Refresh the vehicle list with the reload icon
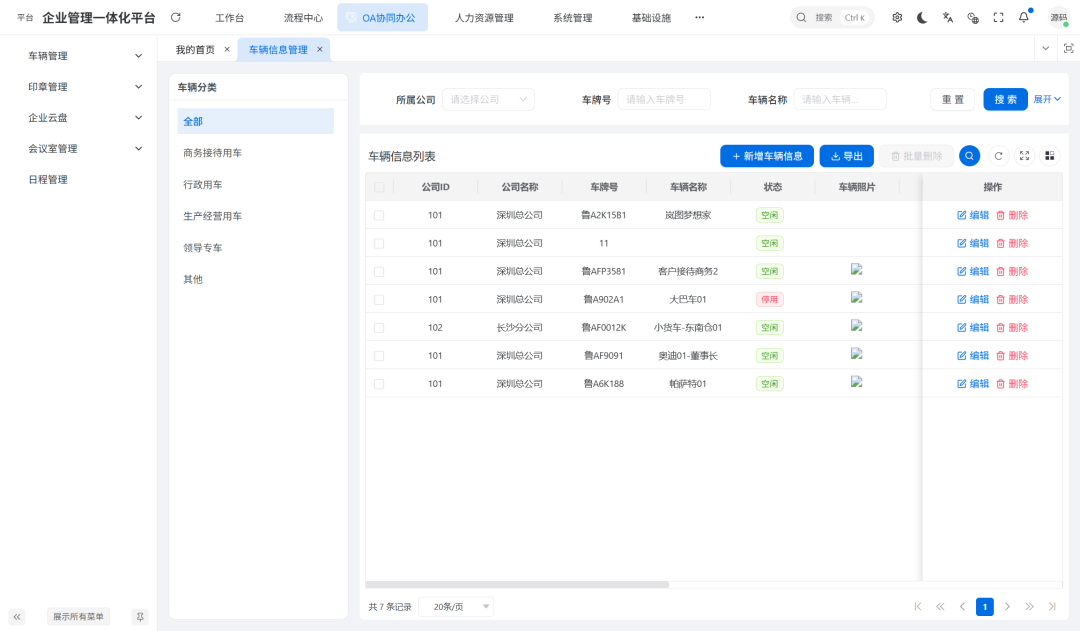Screen dimensions: 1080x631 998,156
